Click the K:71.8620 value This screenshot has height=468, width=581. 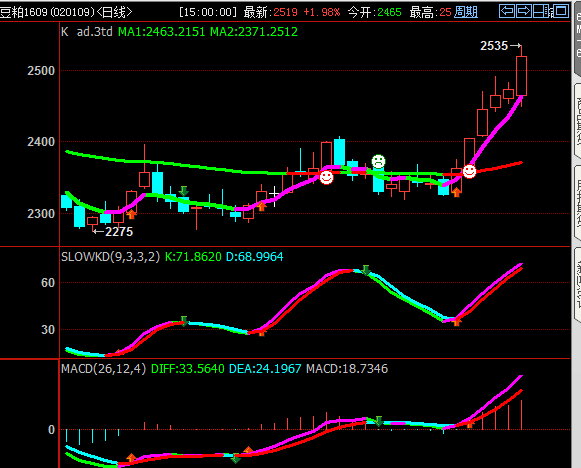point(193,257)
